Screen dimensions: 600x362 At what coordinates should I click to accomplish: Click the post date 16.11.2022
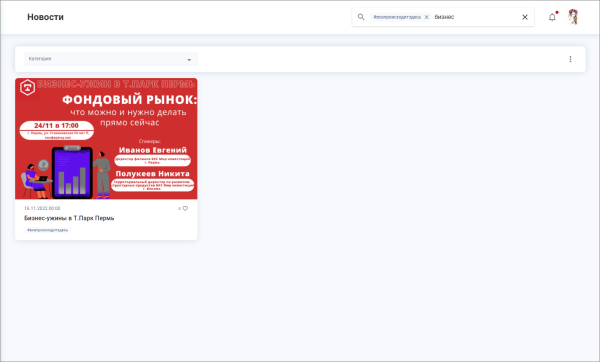click(42, 209)
